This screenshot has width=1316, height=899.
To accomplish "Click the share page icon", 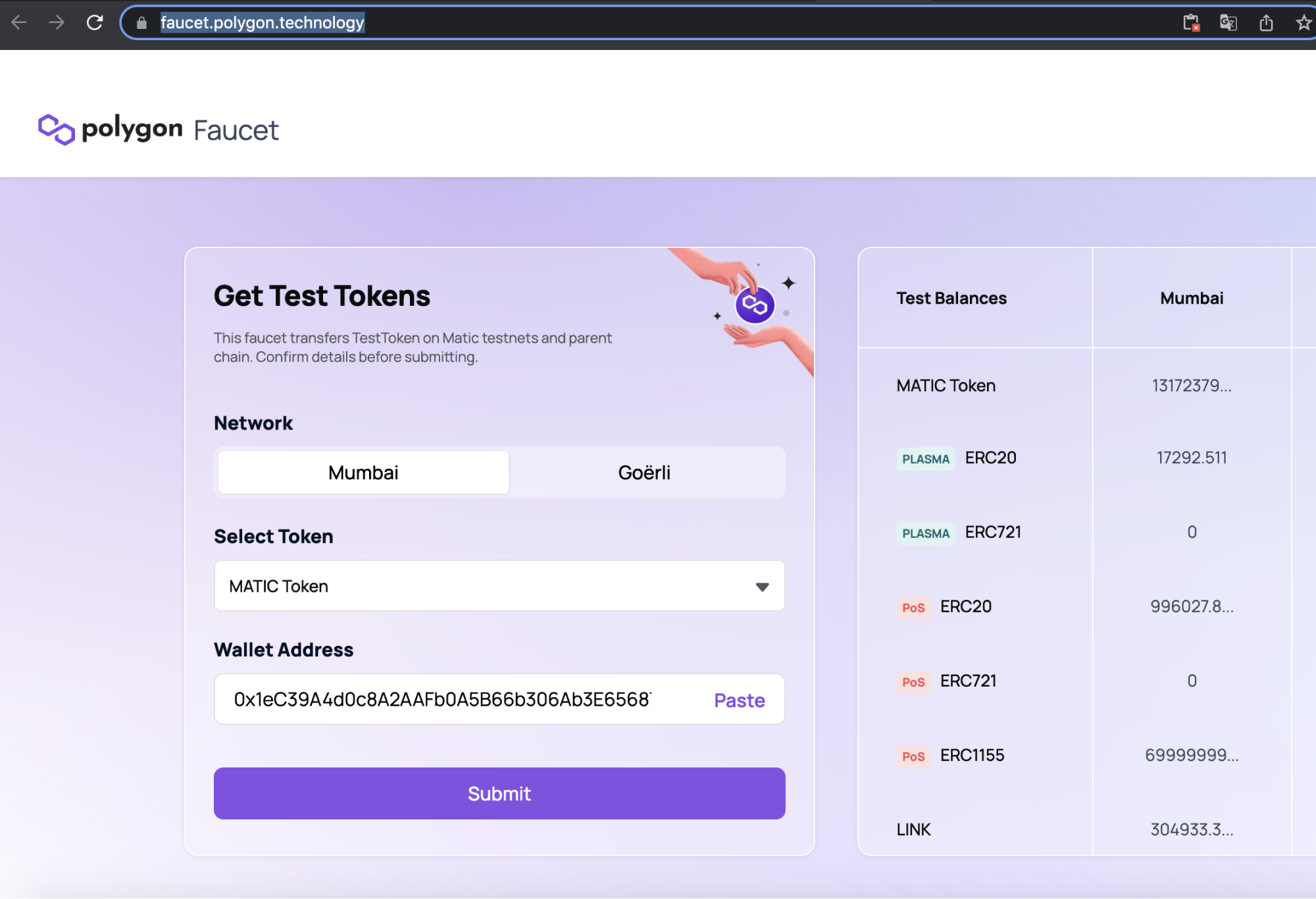I will (1266, 23).
